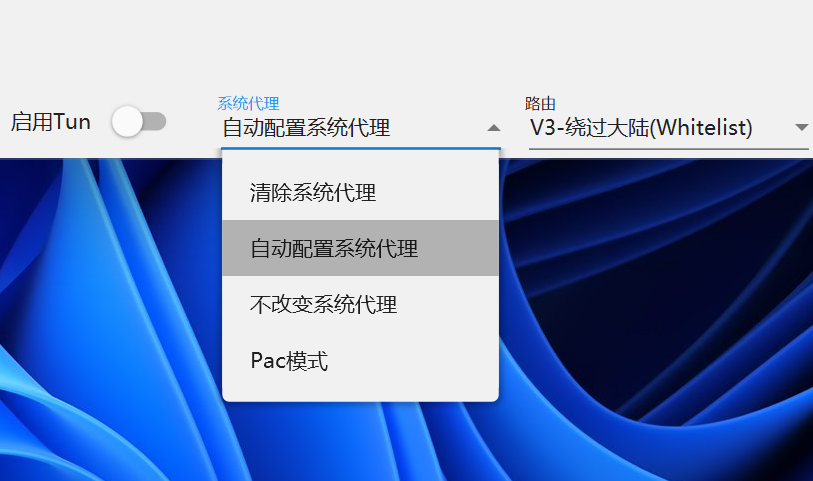Collapse the 系统代理 dropdown via its arrow
The height and width of the screenshot is (481, 813).
click(494, 128)
